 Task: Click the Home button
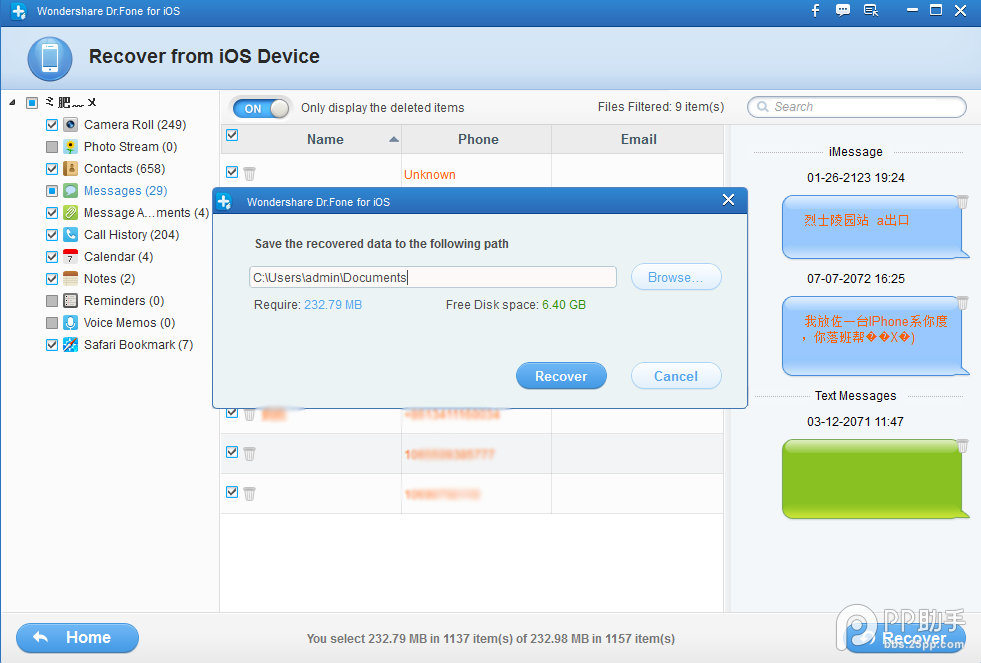(78, 638)
